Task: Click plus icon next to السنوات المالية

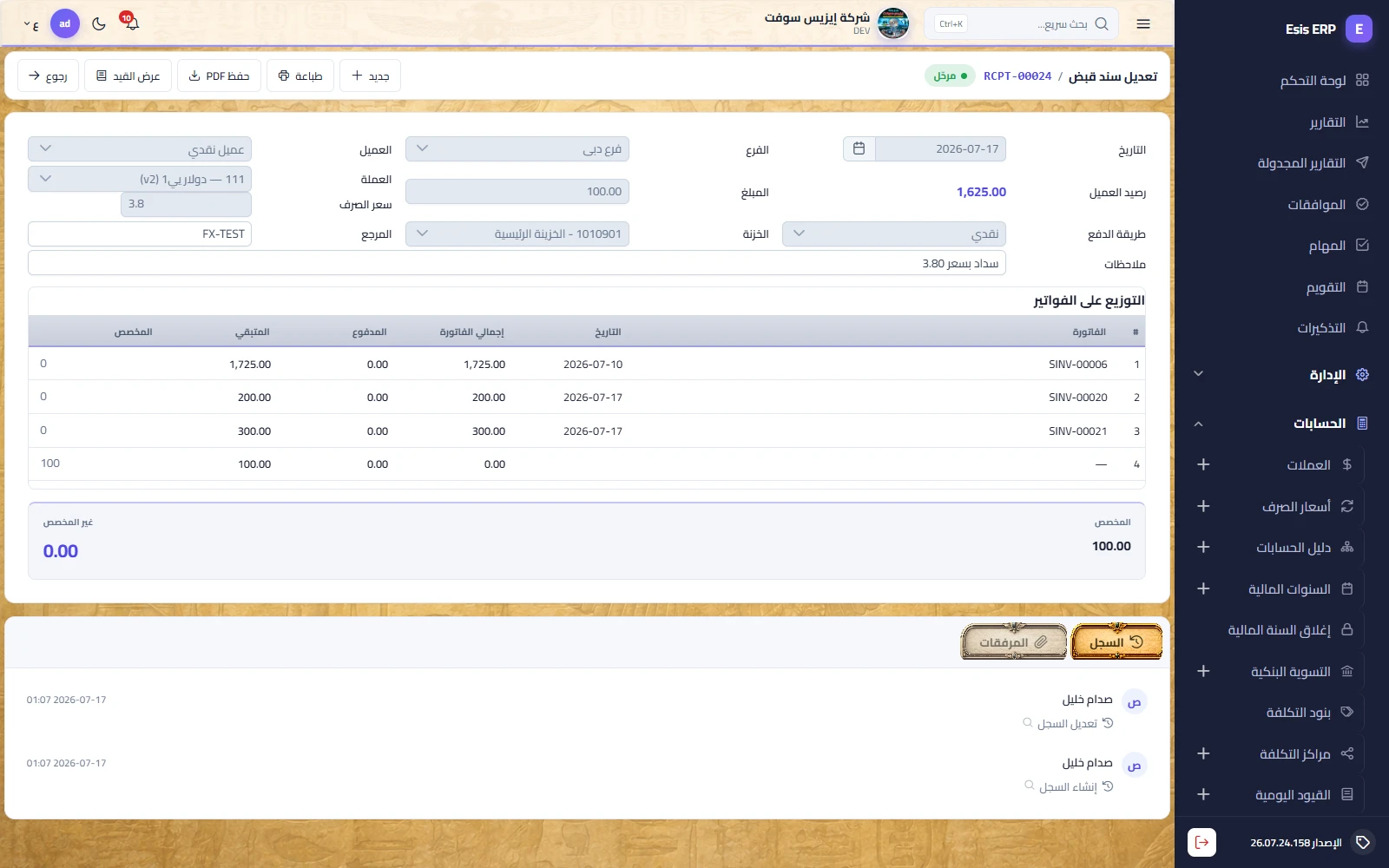Action: coord(1203,589)
